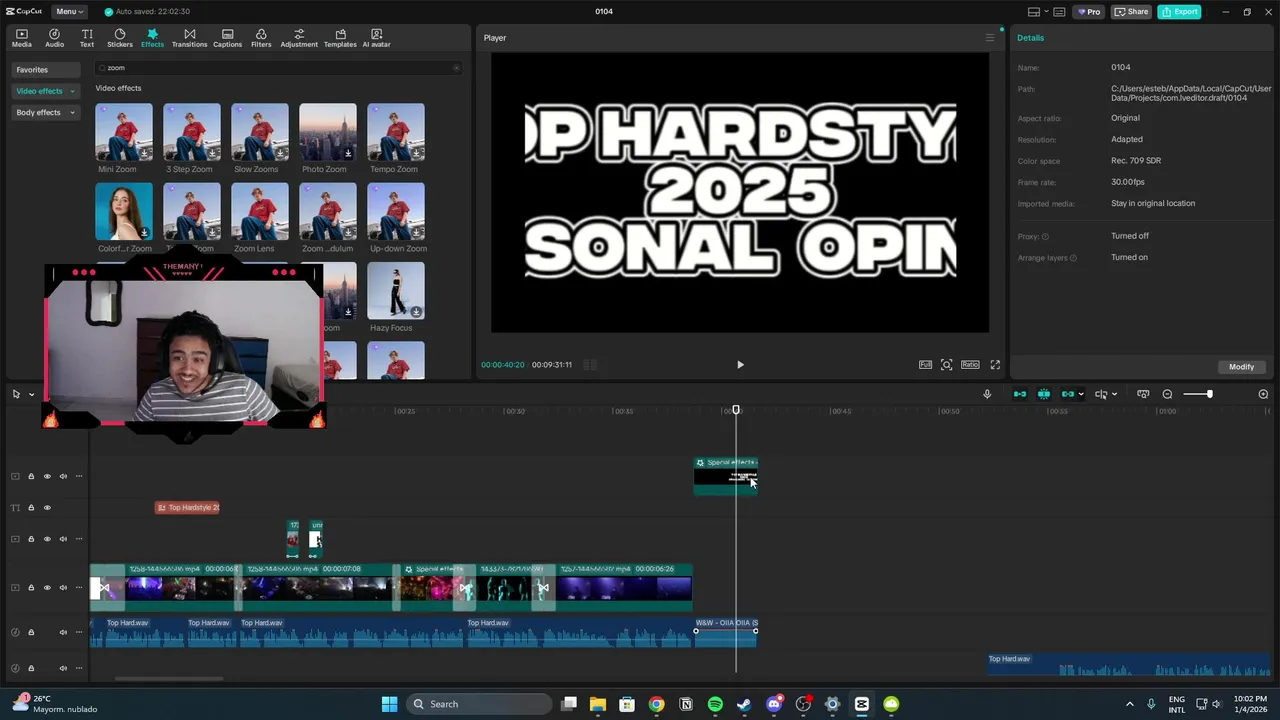Select the Mini Zoom effect thumbnail
The width and height of the screenshot is (1280, 720).
point(124,132)
